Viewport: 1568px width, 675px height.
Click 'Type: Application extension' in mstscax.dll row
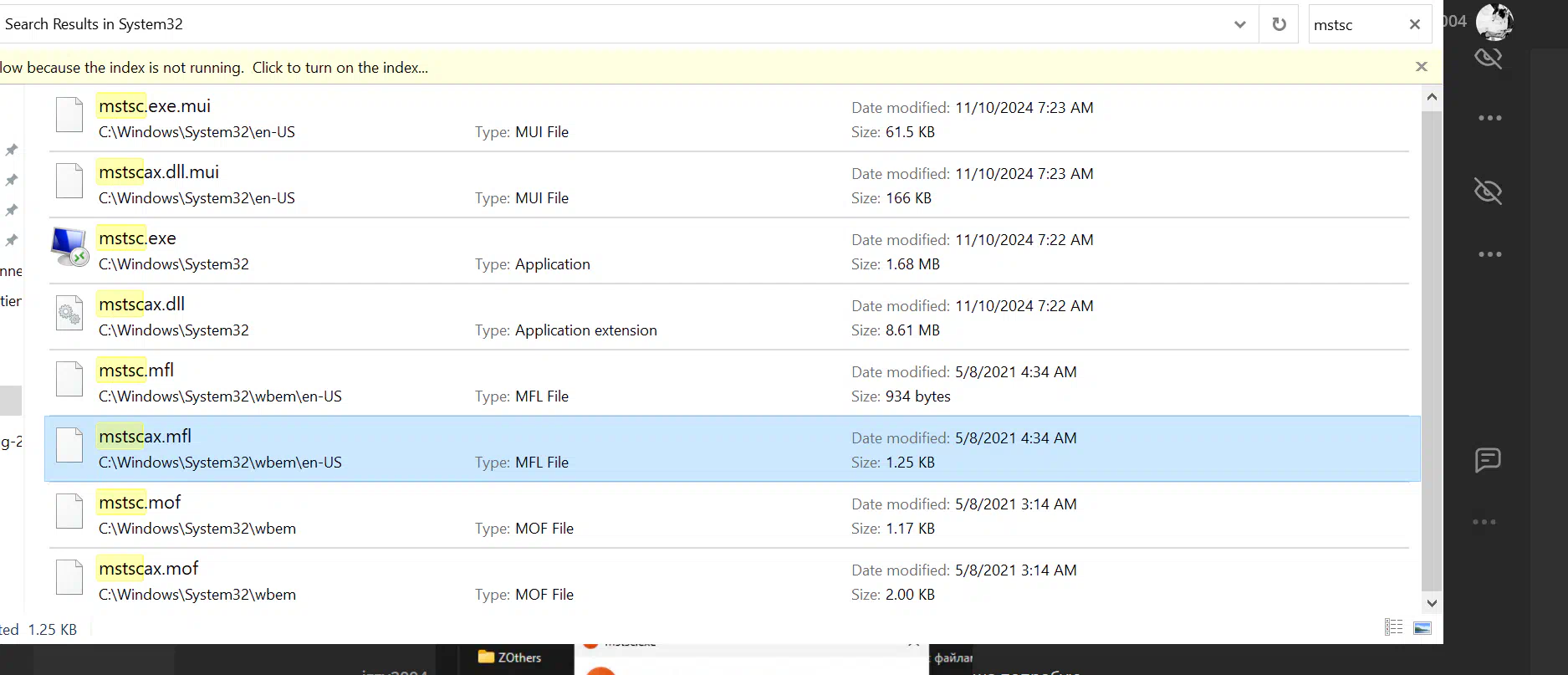[x=565, y=330]
